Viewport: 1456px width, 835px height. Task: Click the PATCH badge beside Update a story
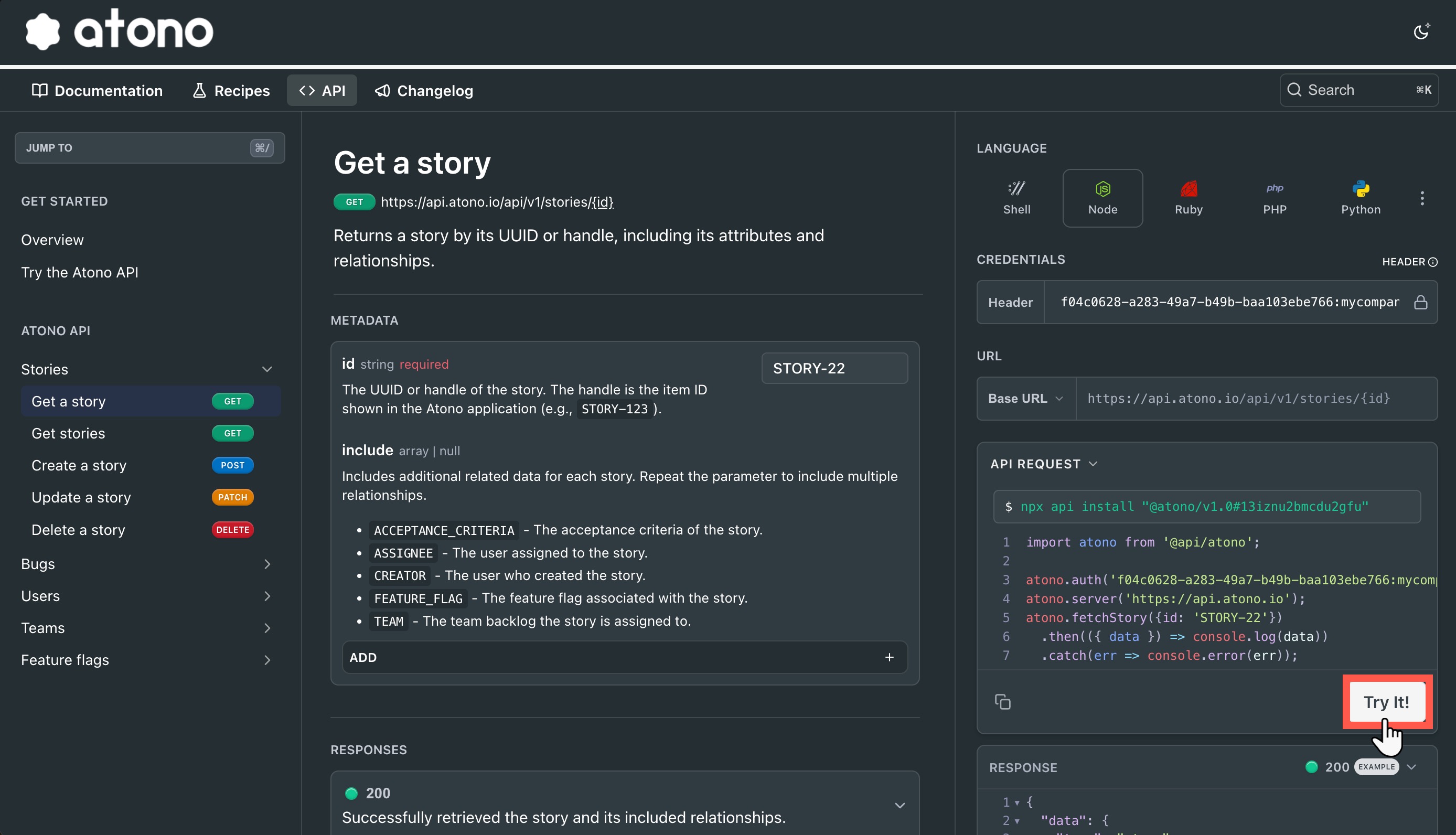click(x=233, y=498)
